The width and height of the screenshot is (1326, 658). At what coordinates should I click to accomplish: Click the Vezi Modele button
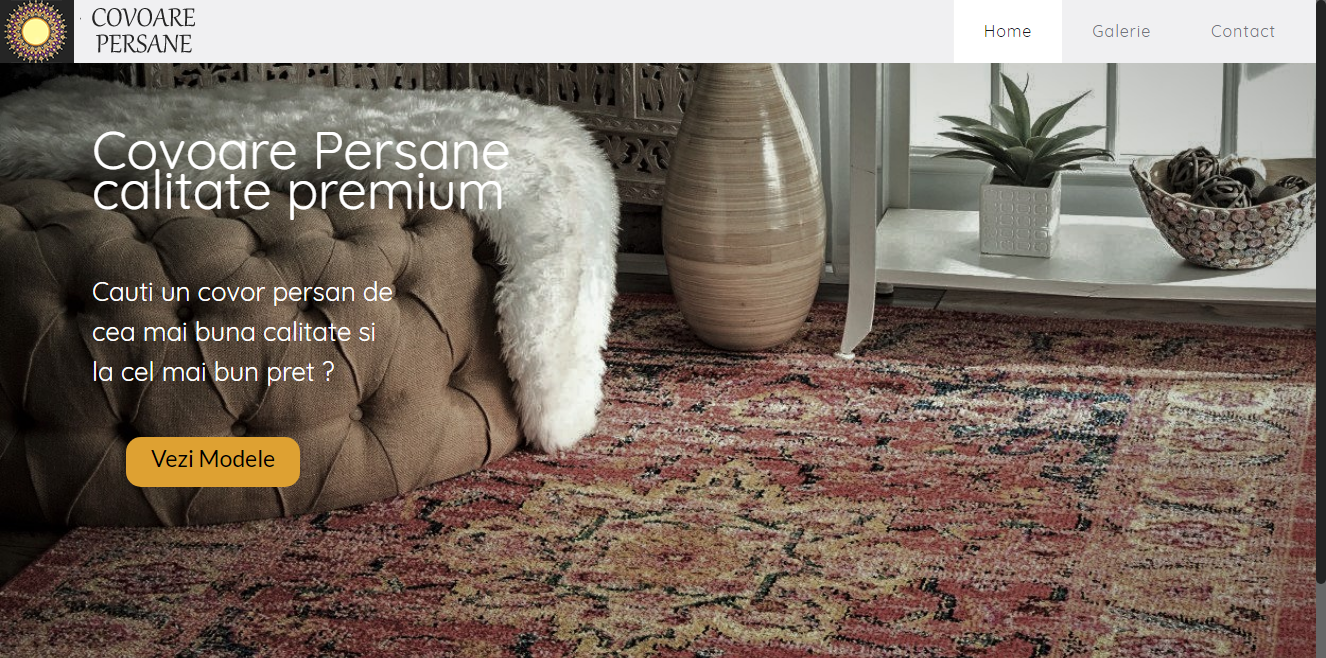coord(213,461)
